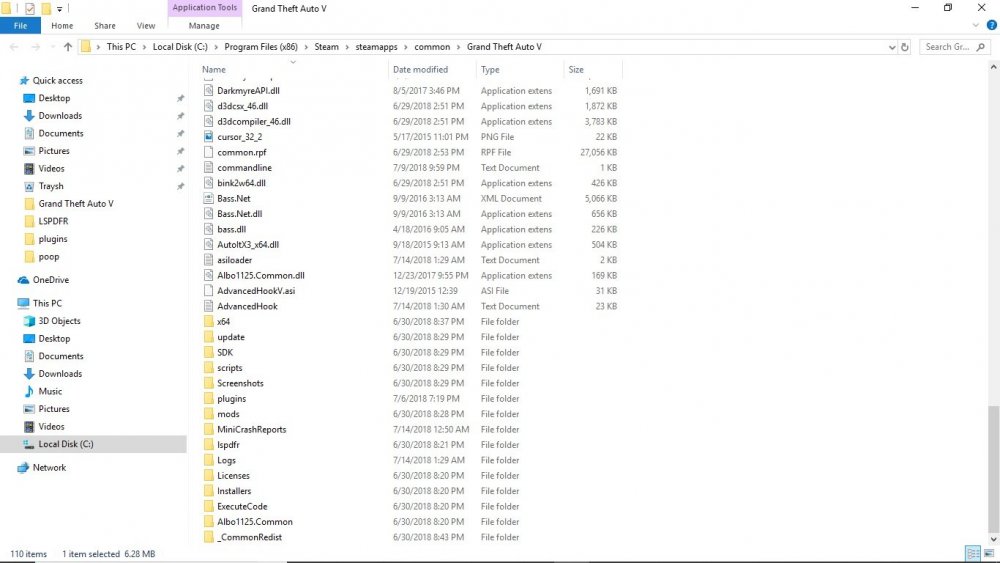The image size is (1000, 563).
Task: Open 3D Objects under This PC
Action: pos(59,321)
